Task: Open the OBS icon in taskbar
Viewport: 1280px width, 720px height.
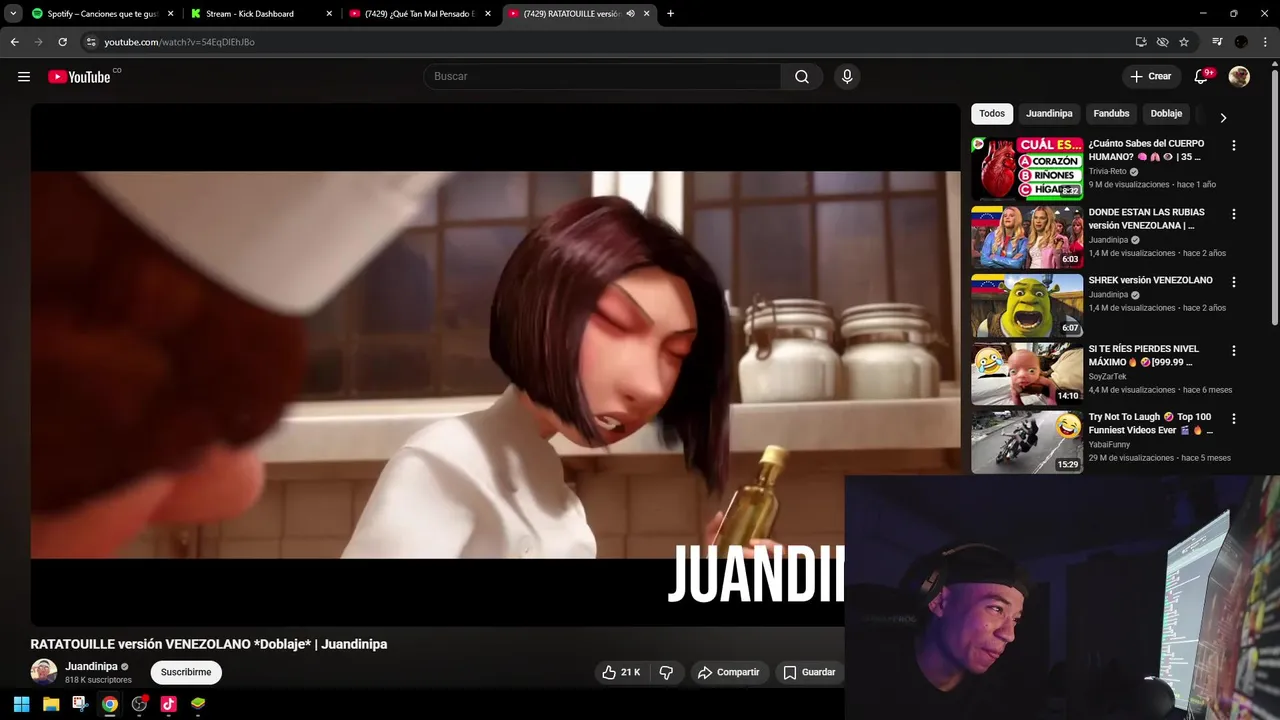Action: [x=139, y=704]
